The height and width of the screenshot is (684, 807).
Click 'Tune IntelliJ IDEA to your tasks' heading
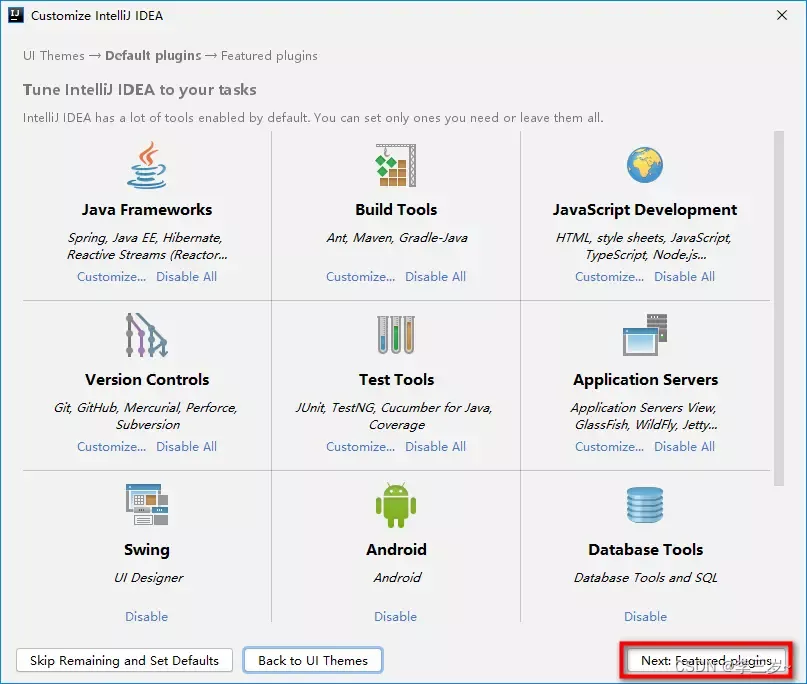point(139,90)
